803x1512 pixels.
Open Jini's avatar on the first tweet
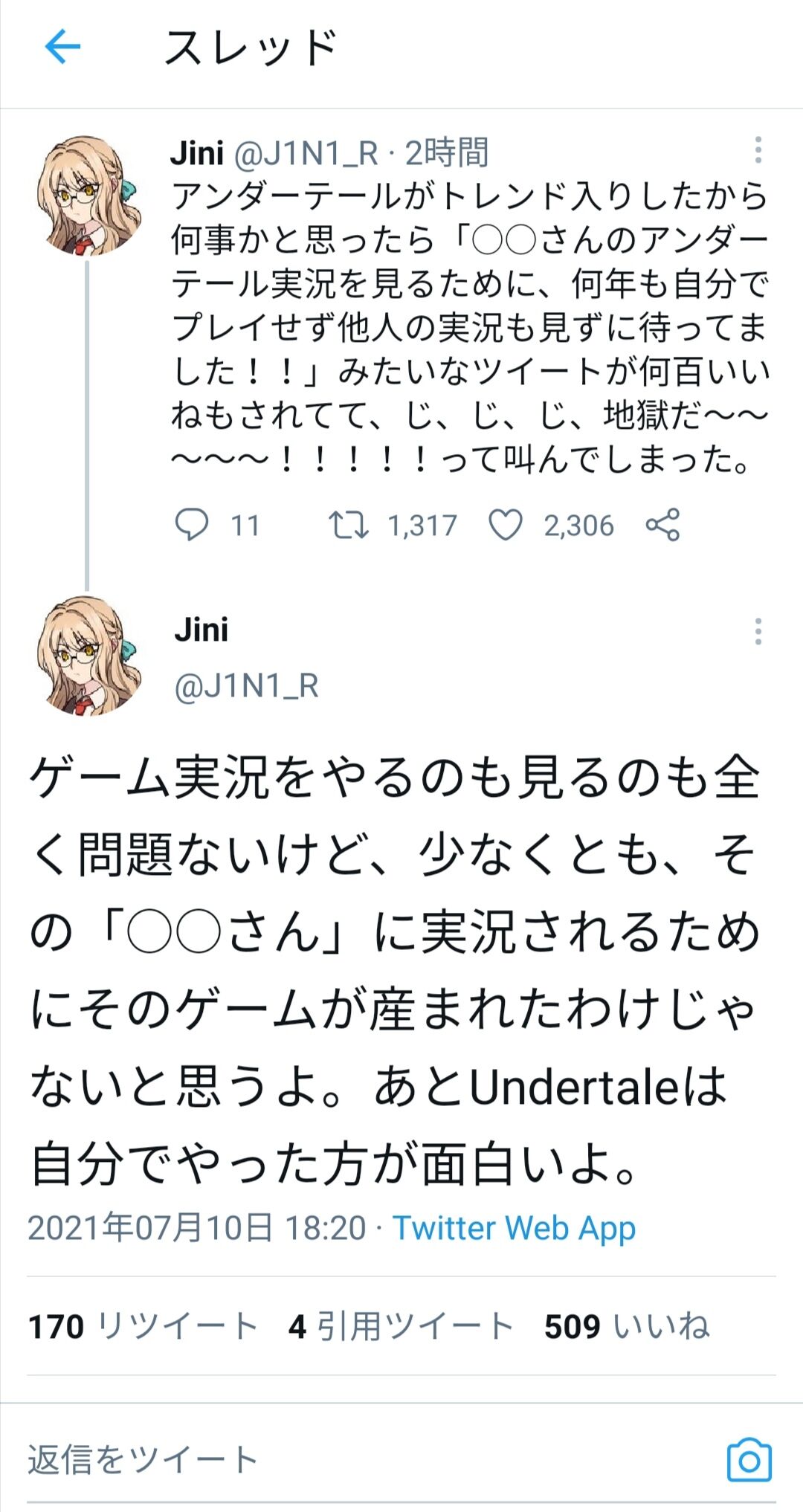tap(88, 196)
